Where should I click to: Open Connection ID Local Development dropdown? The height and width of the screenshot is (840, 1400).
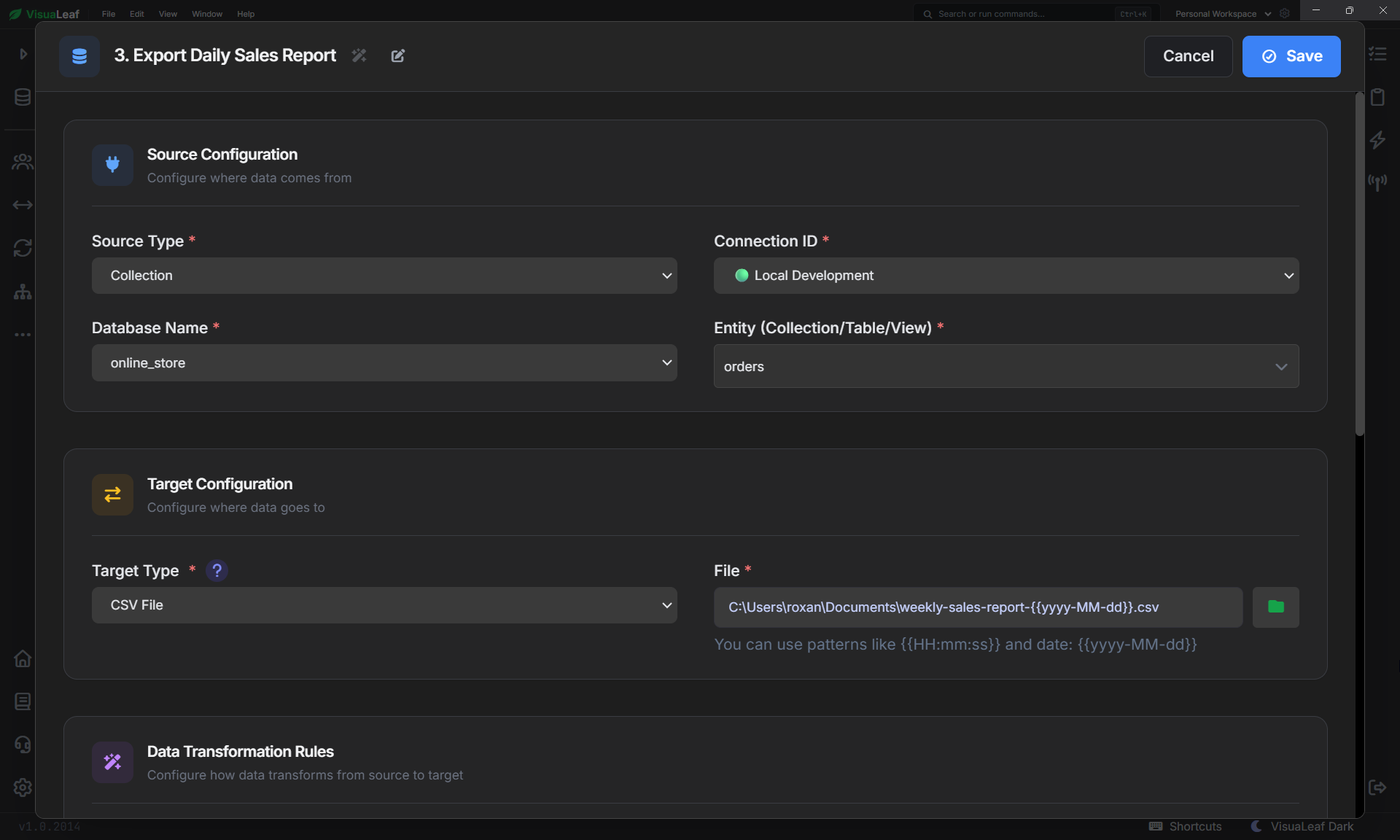(1006, 276)
